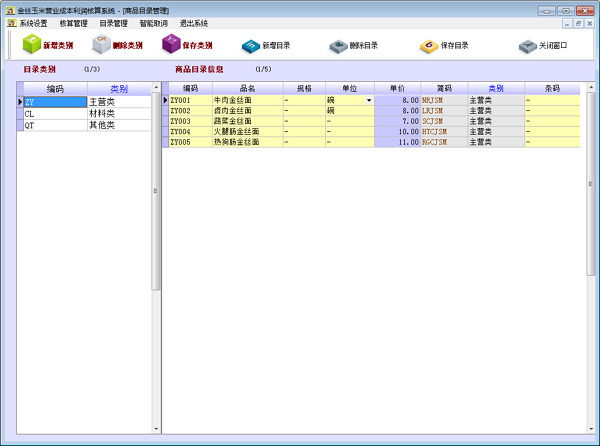The image size is (600, 446).
Task: Click the 卤肉金丝面 product name cell
Action: pyautogui.click(x=248, y=111)
